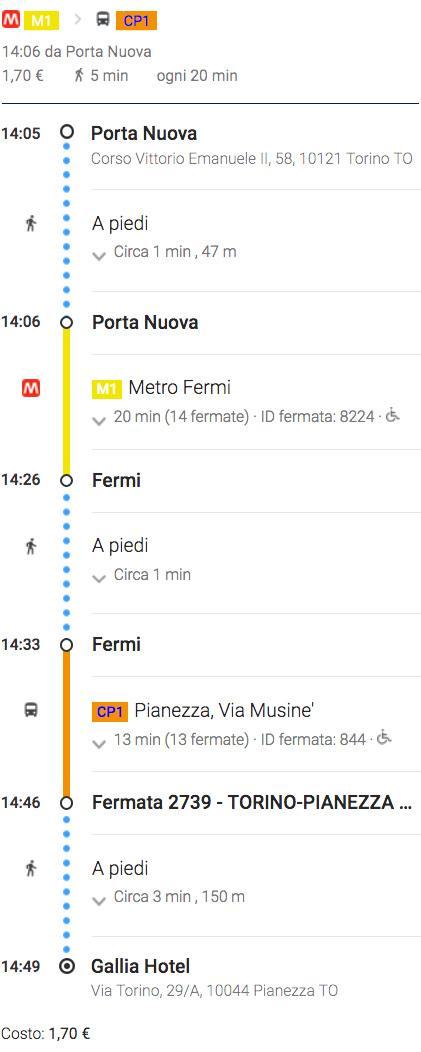Click the Metro Fermi line label
Screen dimensions: 421x1052
(179, 388)
